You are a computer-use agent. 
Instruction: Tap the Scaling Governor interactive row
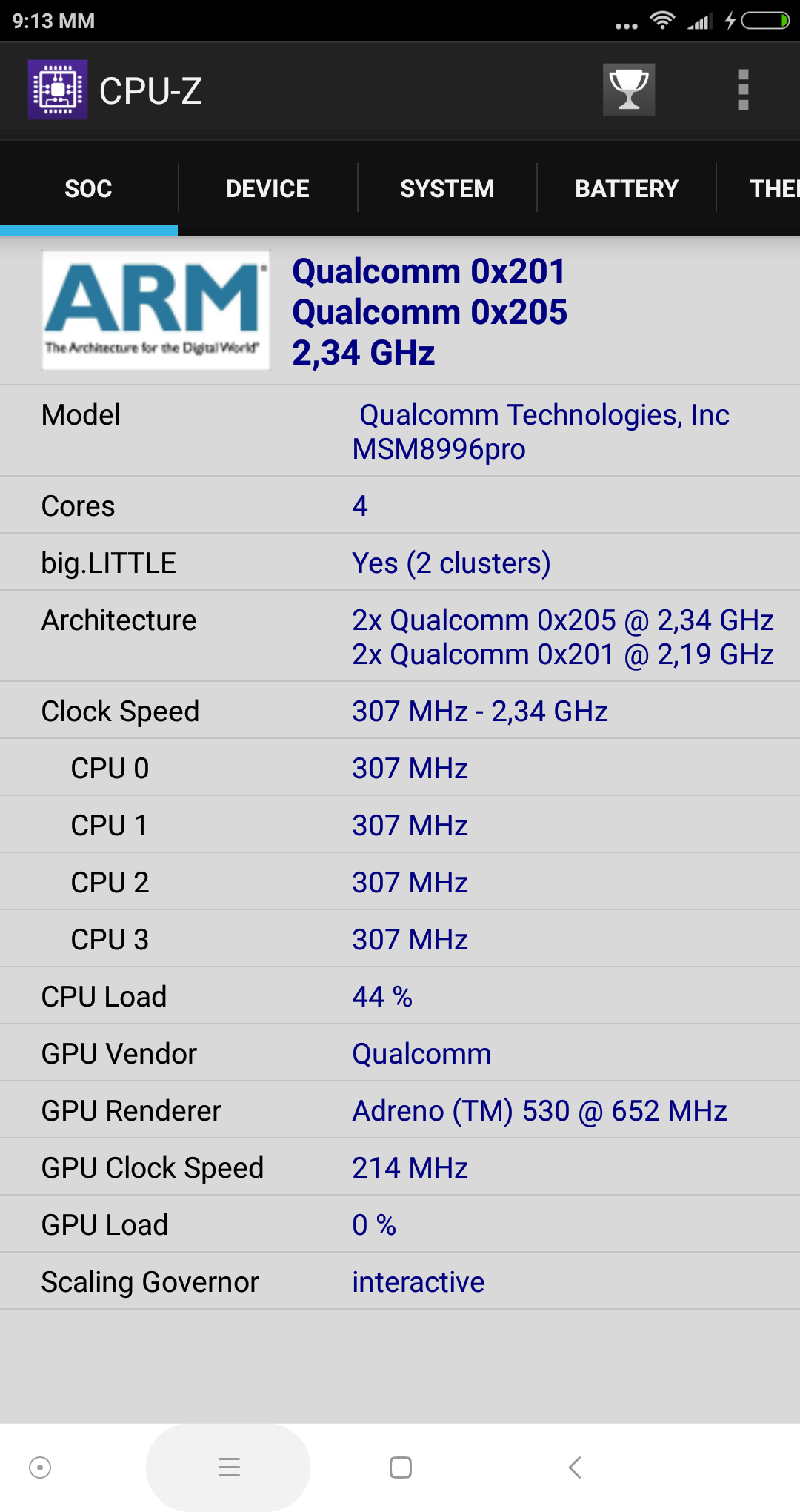400,1281
